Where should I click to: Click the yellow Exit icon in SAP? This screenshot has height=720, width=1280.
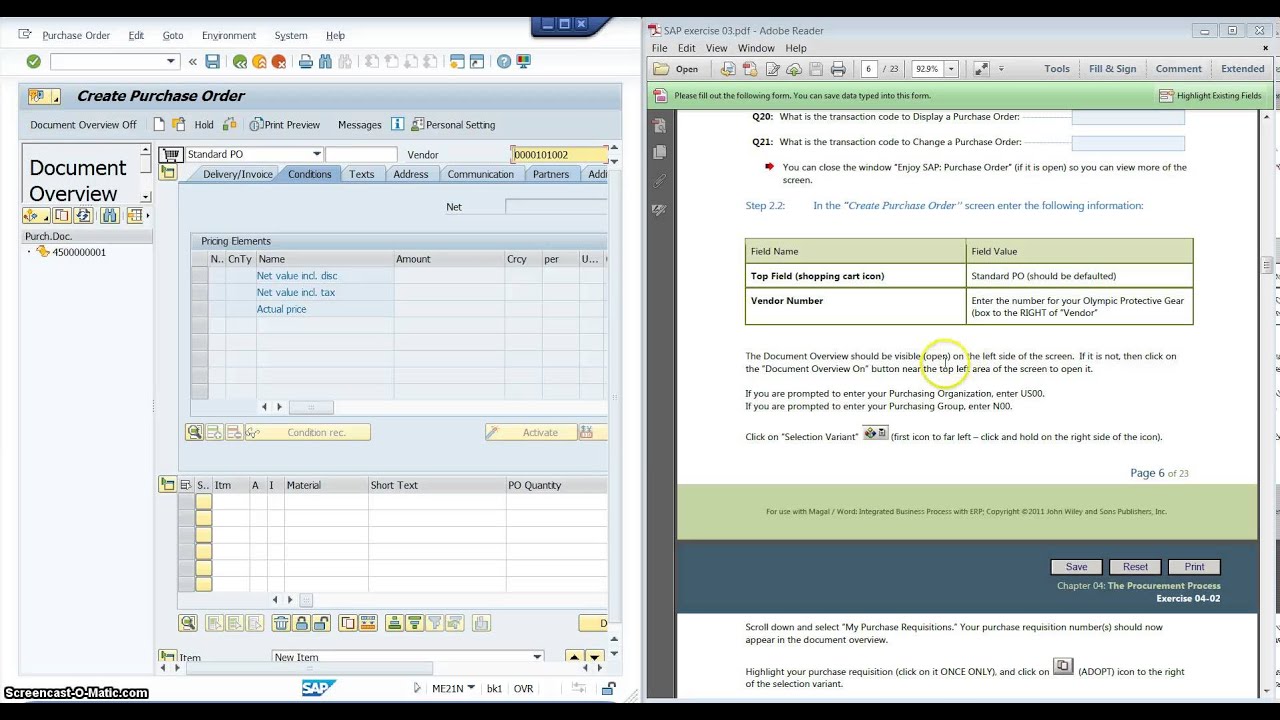pos(259,62)
